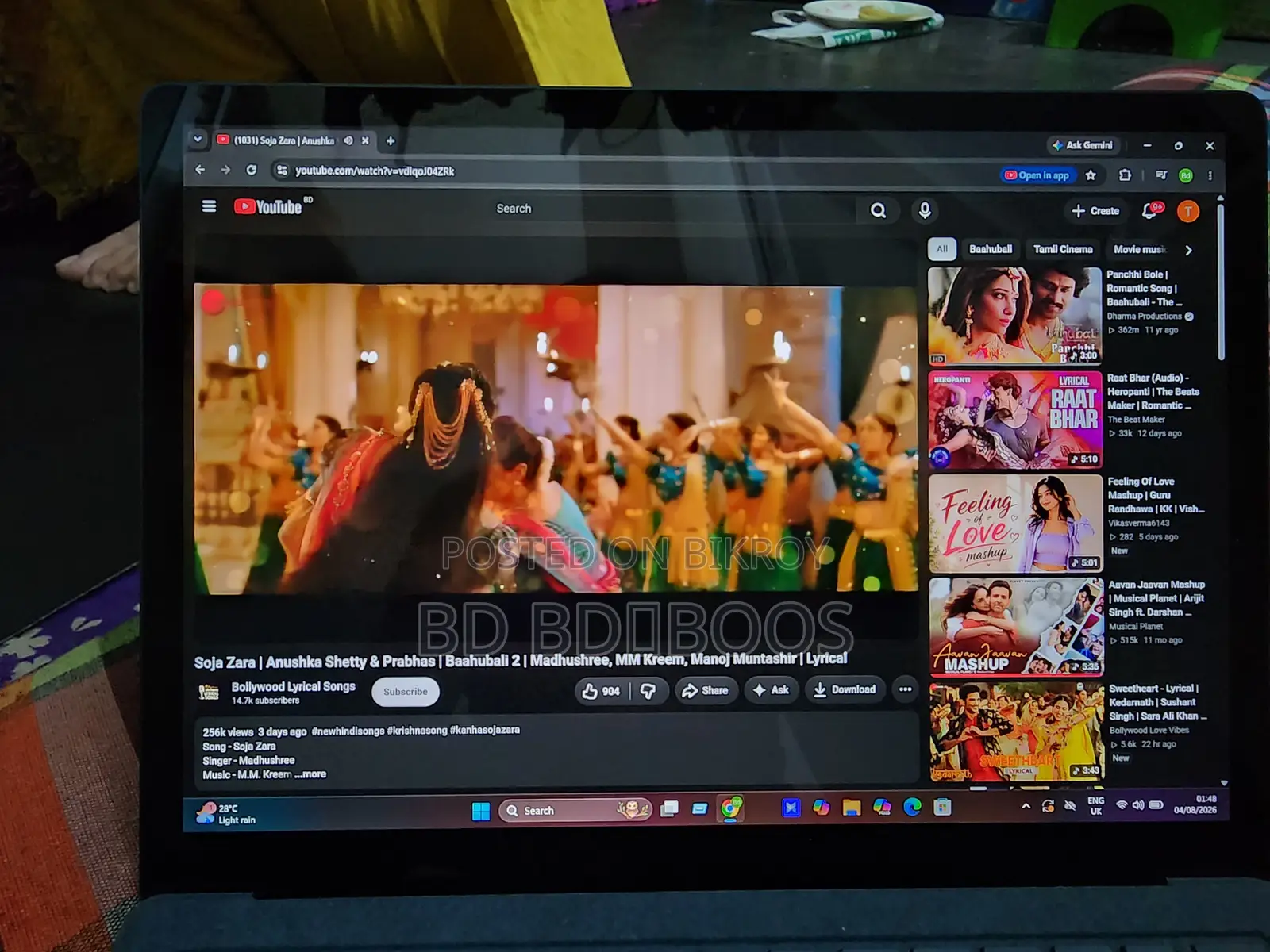This screenshot has width=1270, height=952.
Task: Open #newhindisongs hashtag link
Action: coord(348,731)
